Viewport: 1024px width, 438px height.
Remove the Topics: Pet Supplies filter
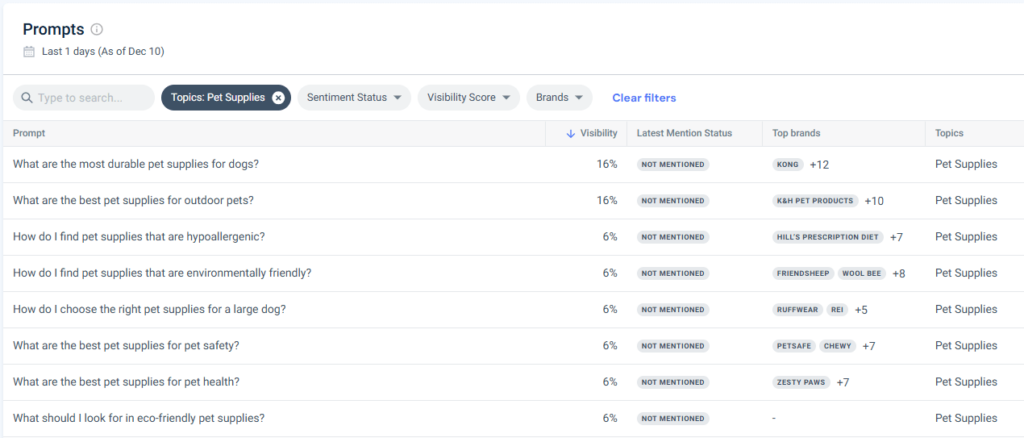click(x=278, y=98)
